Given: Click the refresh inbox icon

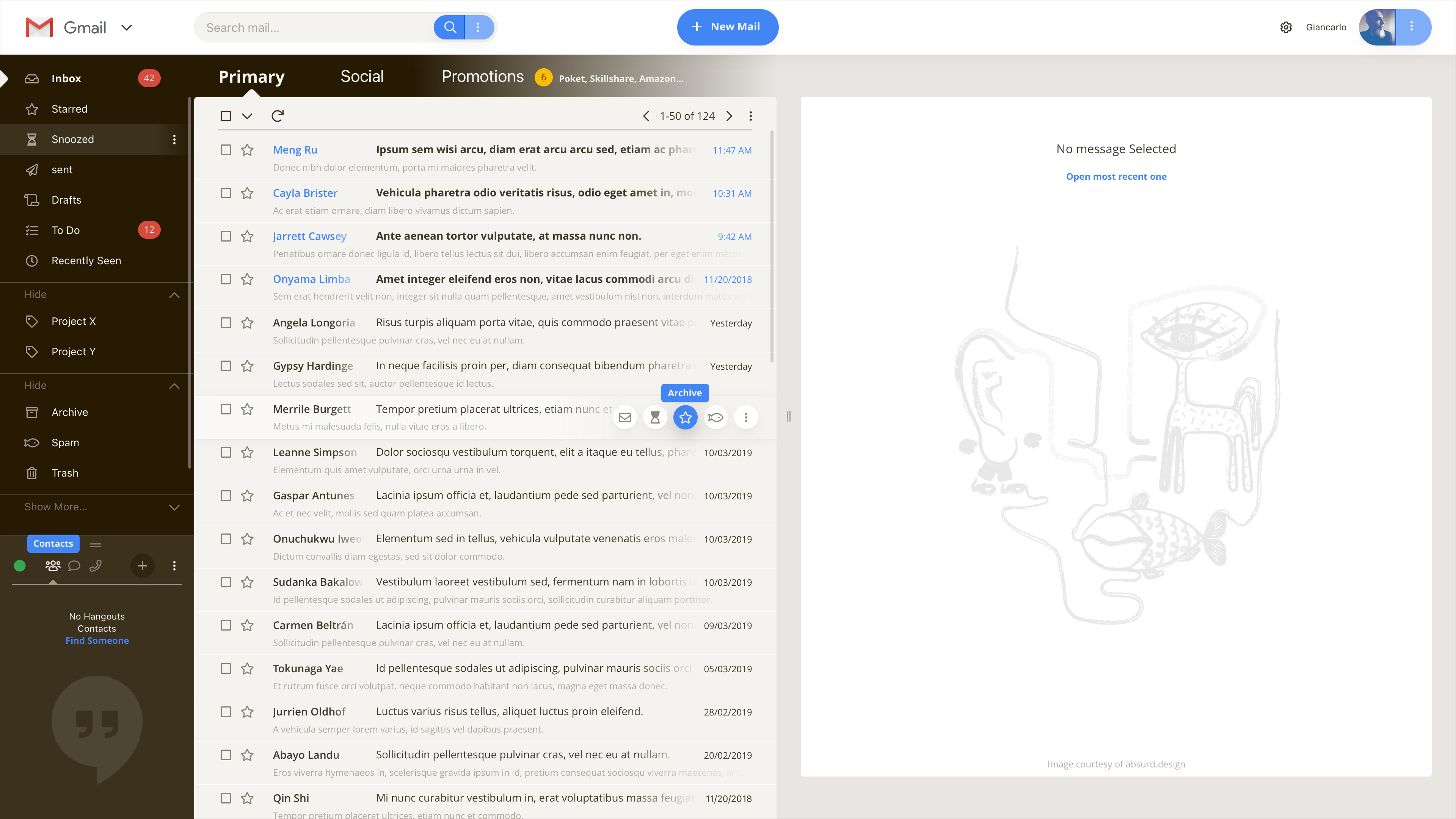Looking at the screenshot, I should [277, 116].
